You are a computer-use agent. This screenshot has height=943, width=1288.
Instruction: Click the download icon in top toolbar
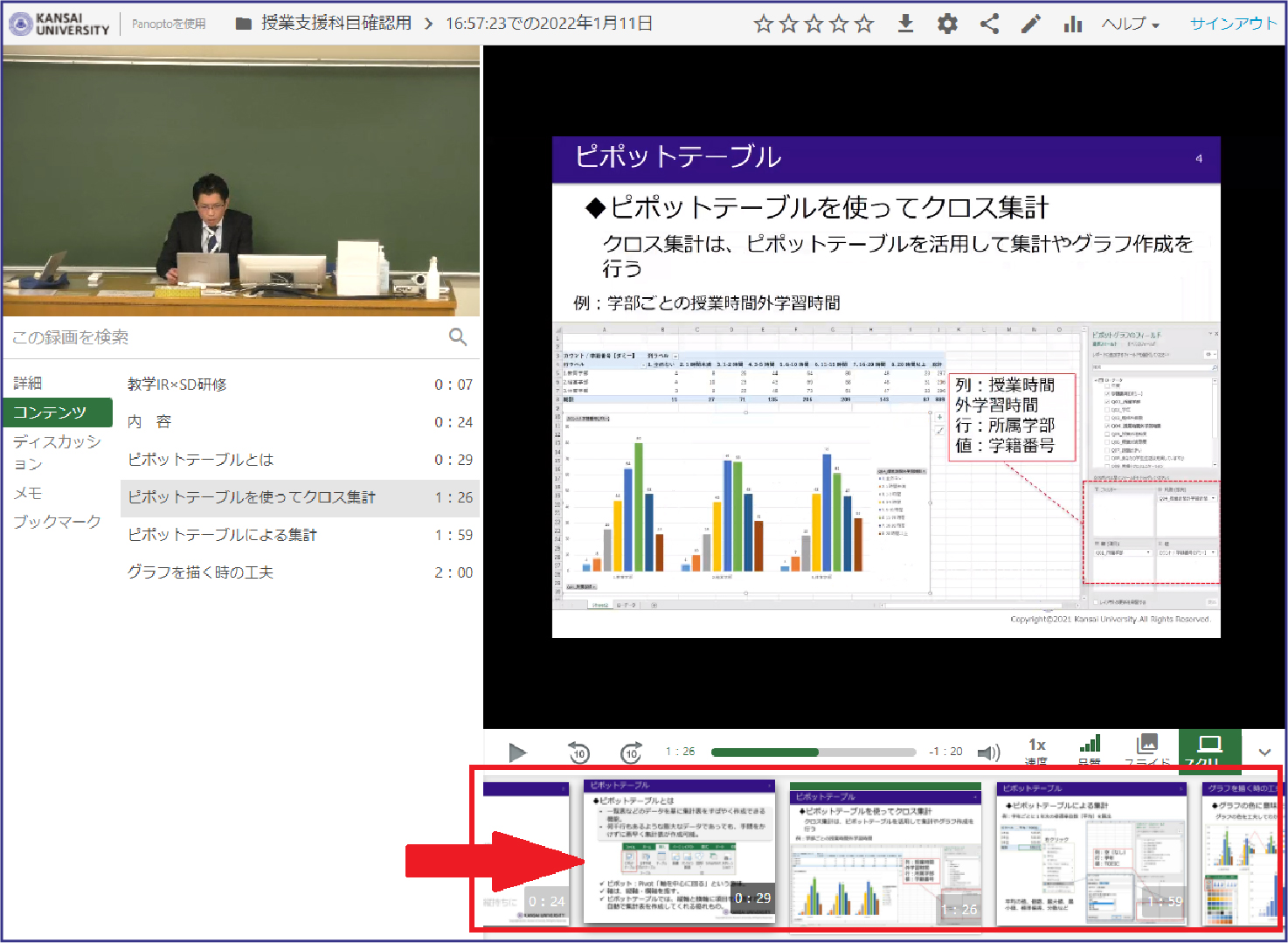(x=905, y=24)
